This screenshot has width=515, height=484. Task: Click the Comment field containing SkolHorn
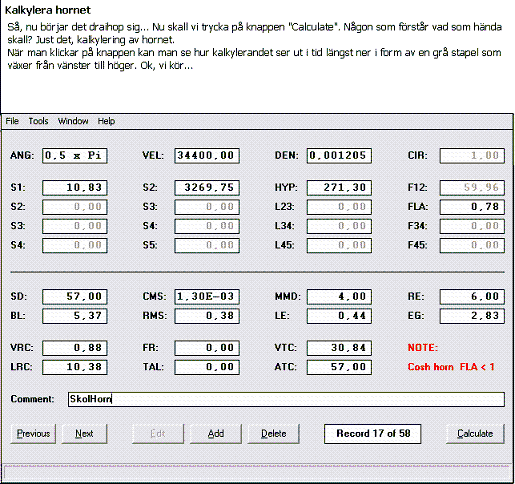click(x=286, y=399)
